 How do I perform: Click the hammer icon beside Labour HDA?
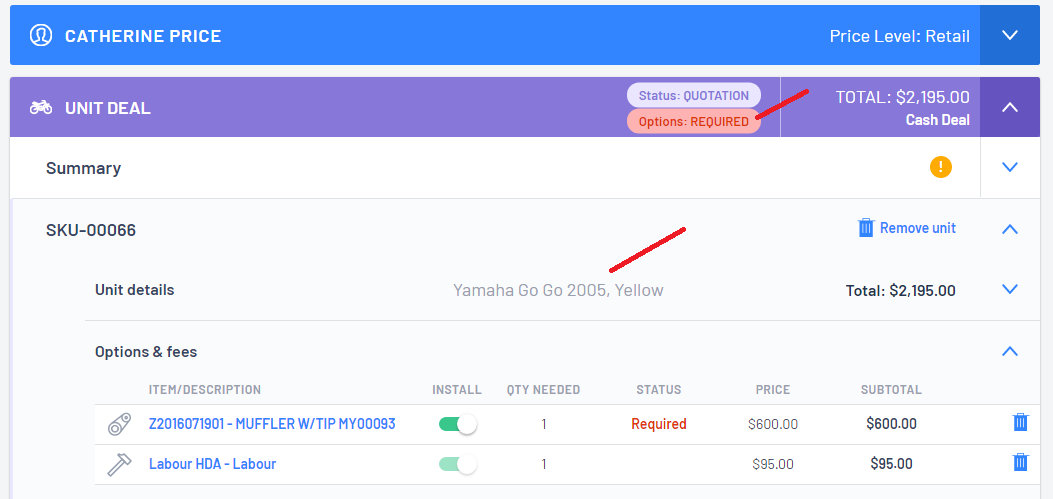(120, 464)
